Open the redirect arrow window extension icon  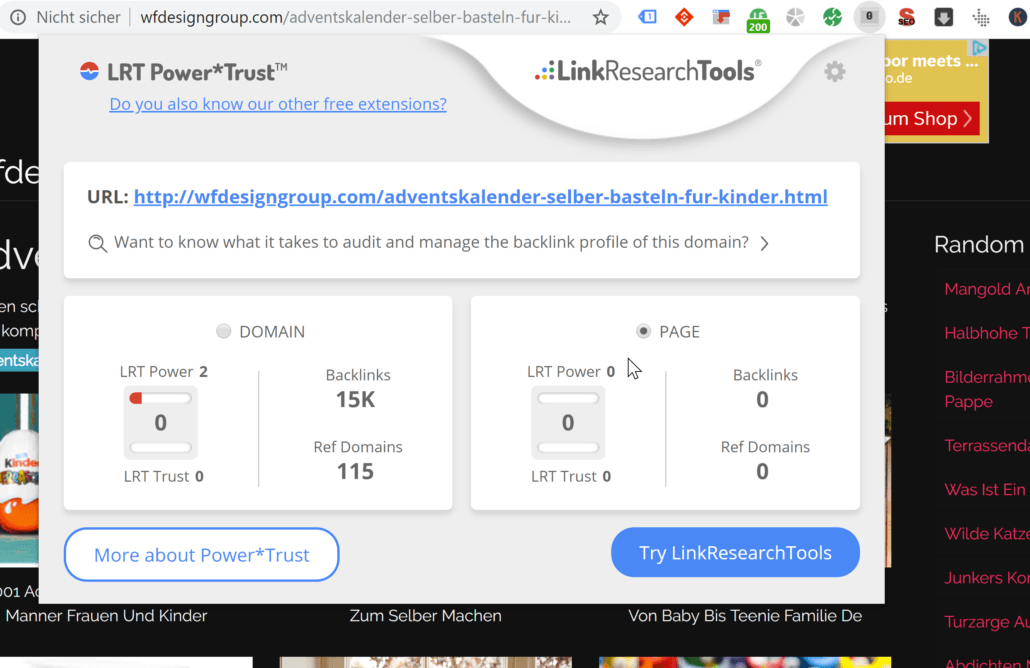coord(721,17)
